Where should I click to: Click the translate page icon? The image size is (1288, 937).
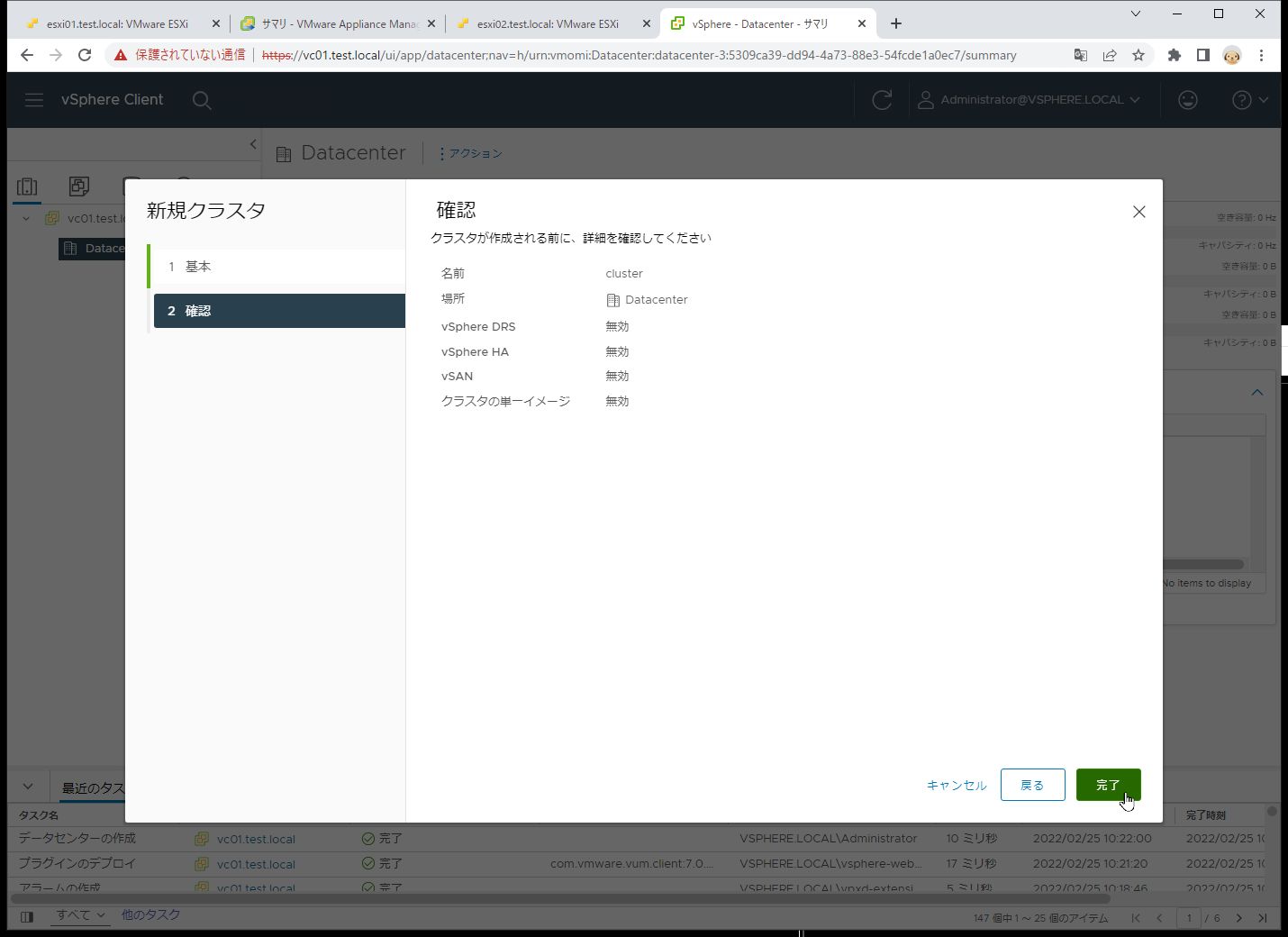(1081, 56)
